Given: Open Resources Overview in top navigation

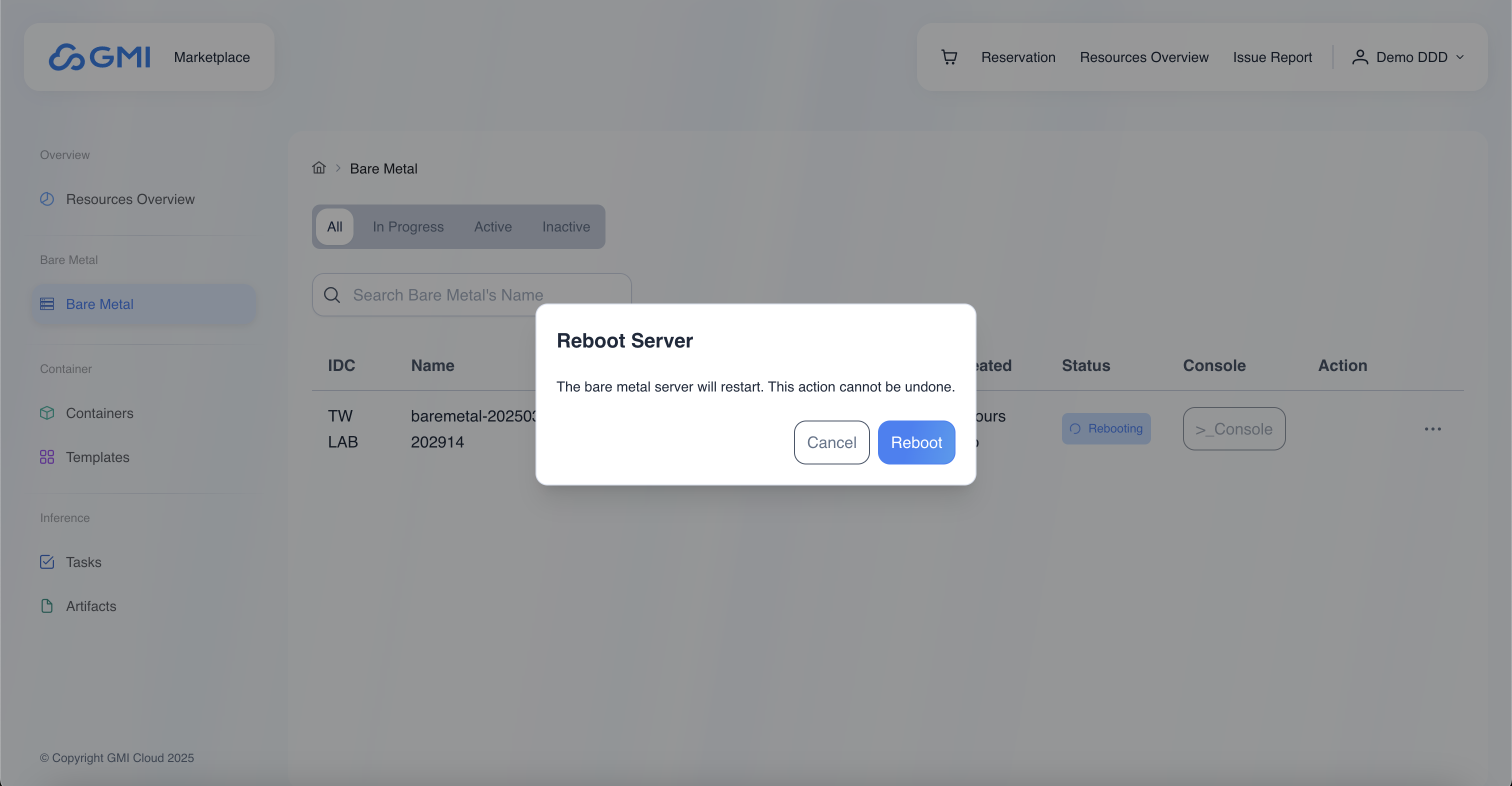Looking at the screenshot, I should tap(1144, 57).
